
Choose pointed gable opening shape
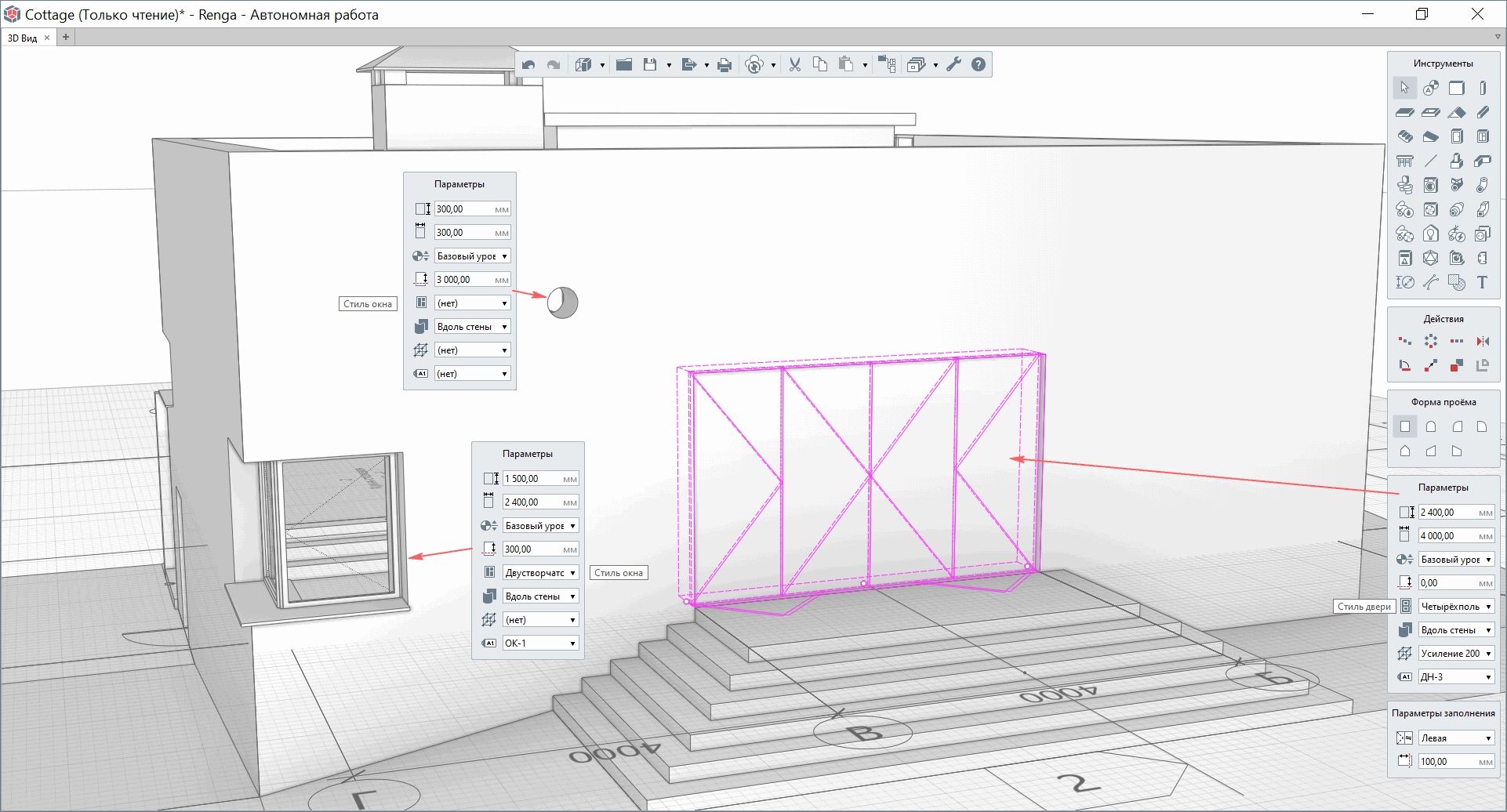[x=1405, y=451]
